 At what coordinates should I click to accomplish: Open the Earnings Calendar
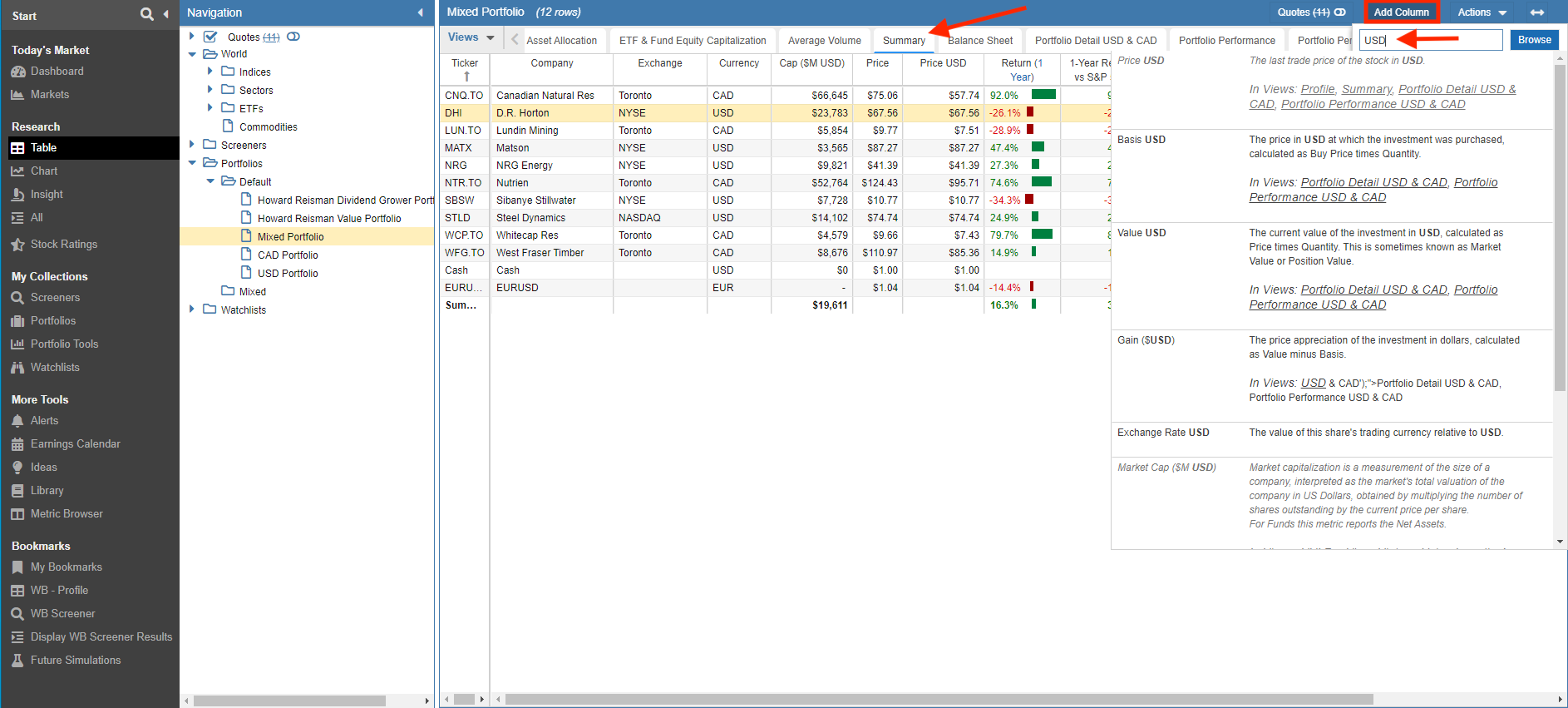[75, 444]
